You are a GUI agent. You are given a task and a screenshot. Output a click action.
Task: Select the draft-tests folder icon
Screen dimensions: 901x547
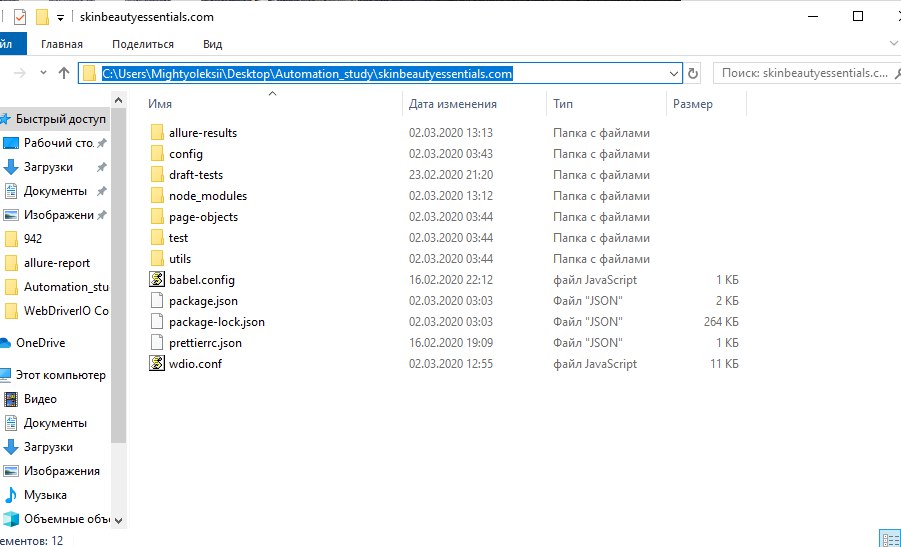157,175
